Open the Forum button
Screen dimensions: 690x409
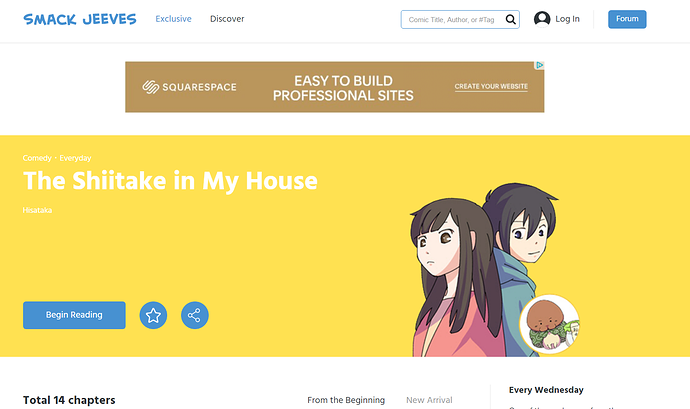[x=627, y=19]
